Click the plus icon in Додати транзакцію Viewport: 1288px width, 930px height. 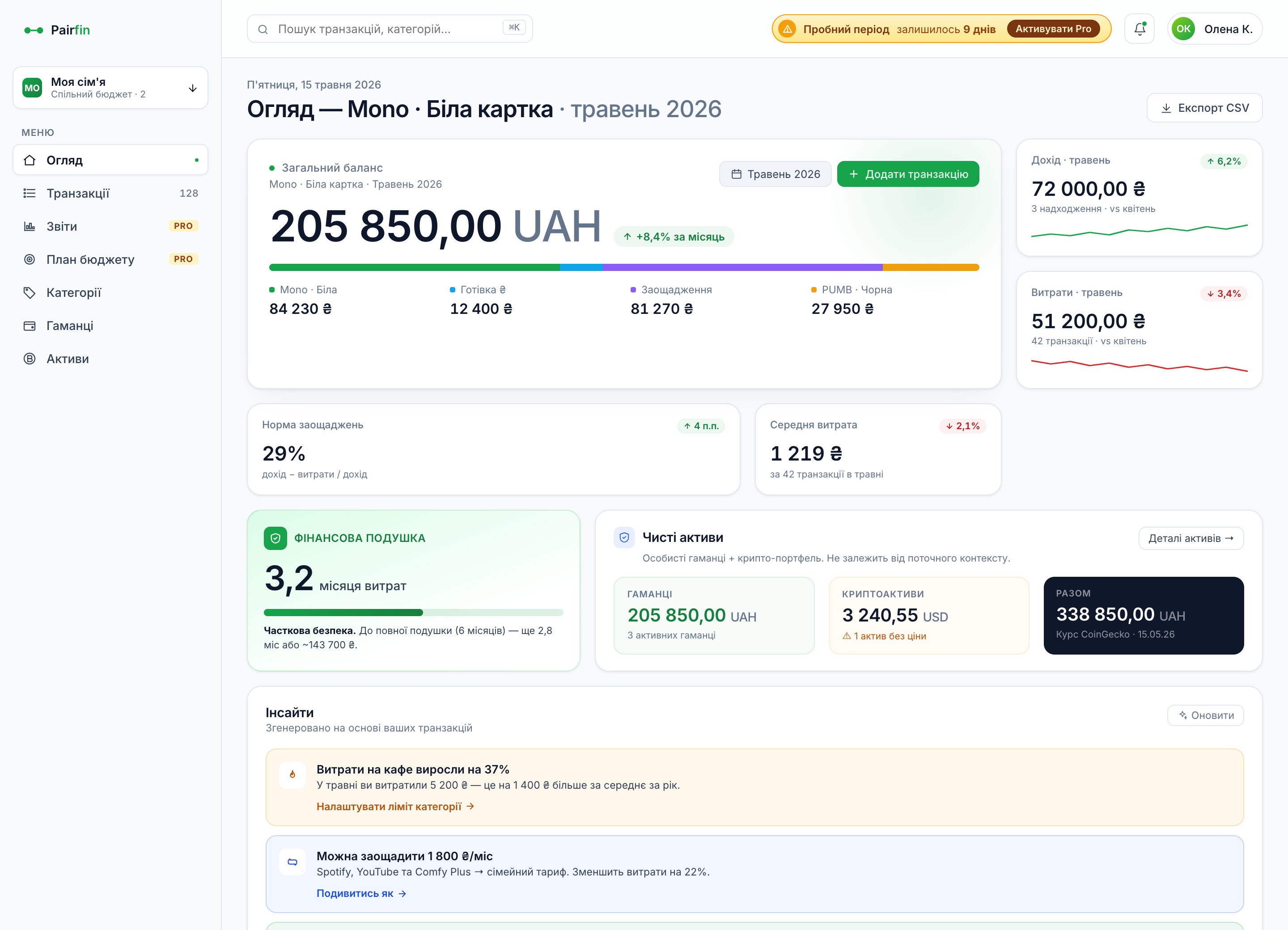[x=853, y=174]
